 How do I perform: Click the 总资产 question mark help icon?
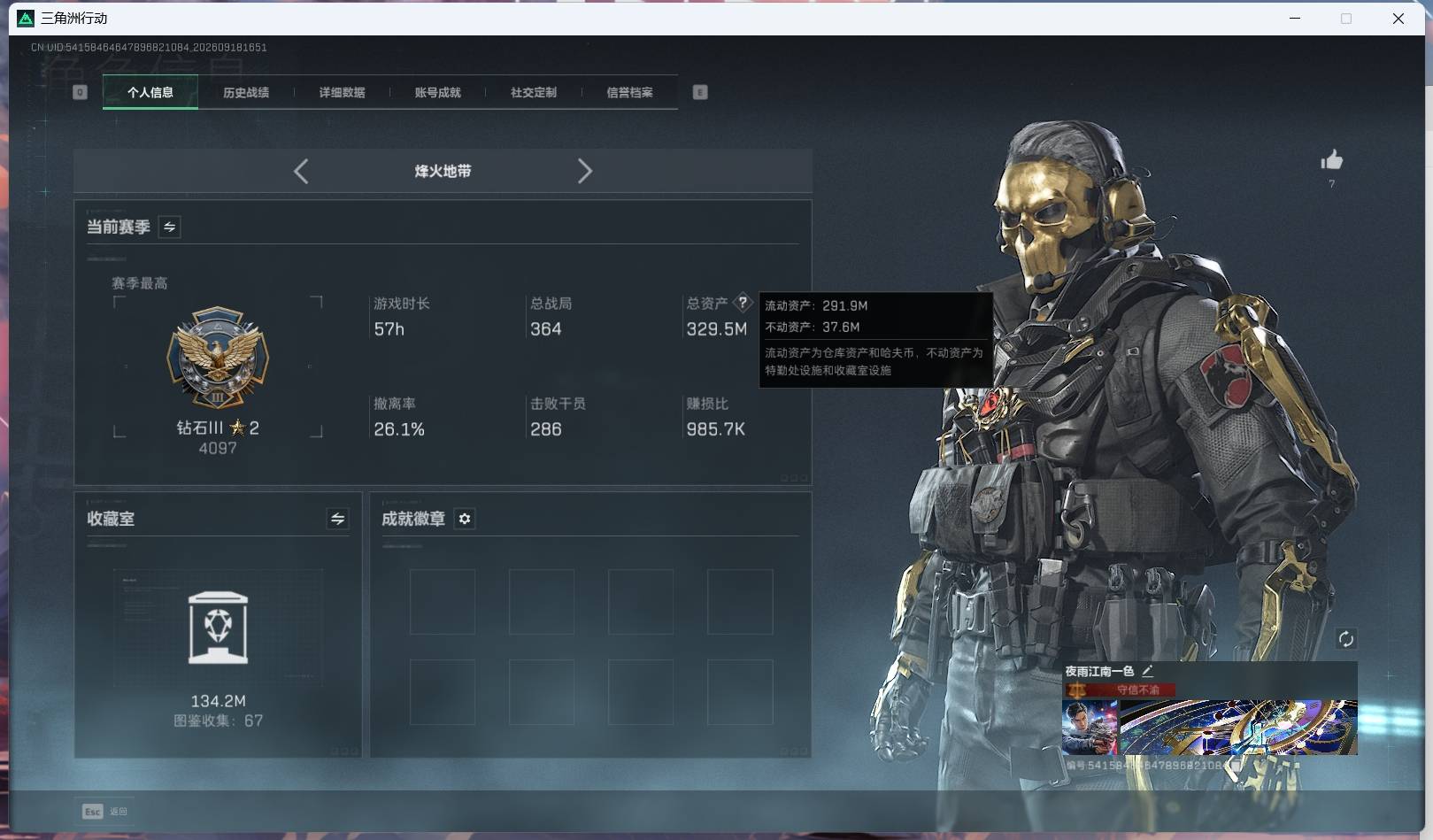click(x=743, y=303)
